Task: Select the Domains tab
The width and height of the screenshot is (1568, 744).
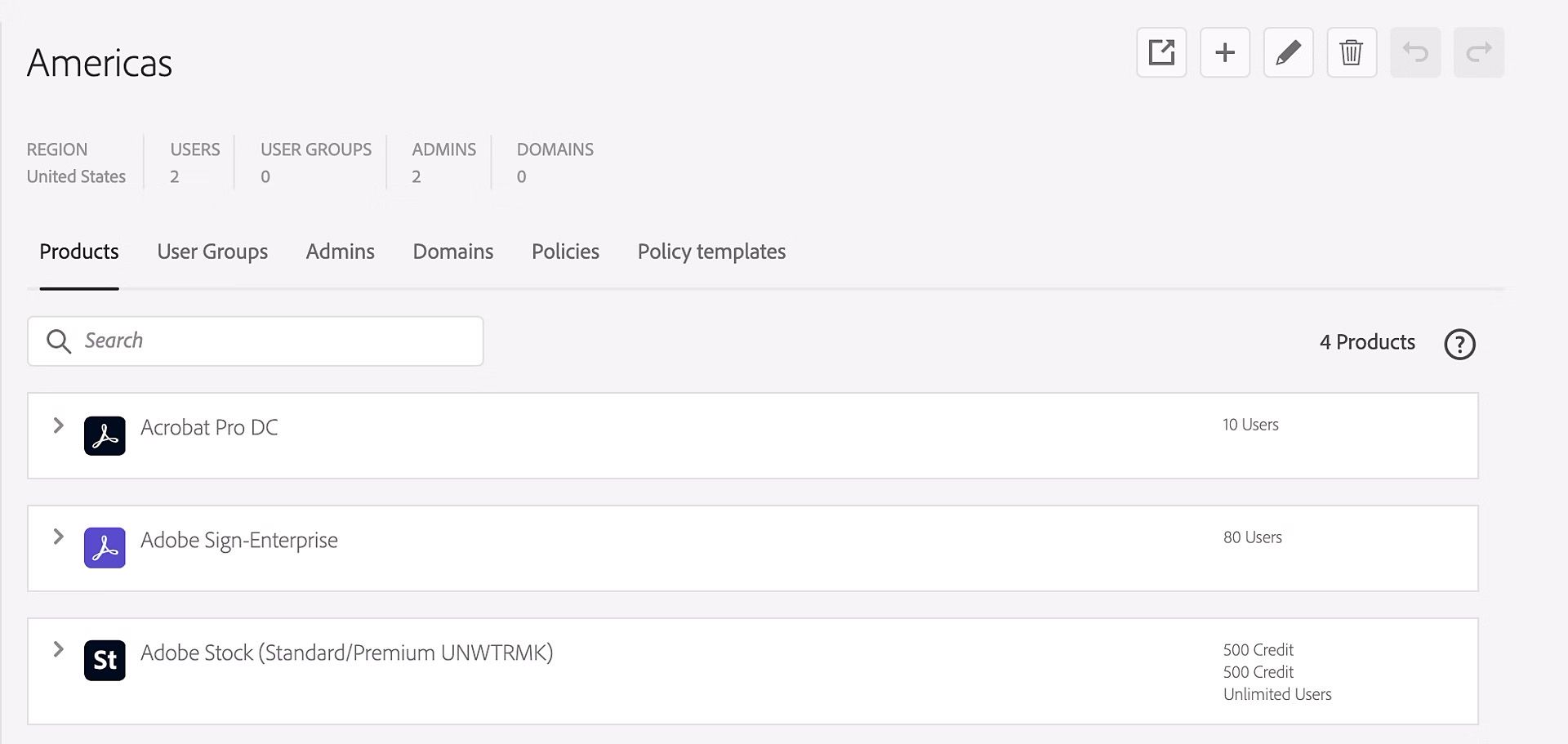Action: pos(452,252)
